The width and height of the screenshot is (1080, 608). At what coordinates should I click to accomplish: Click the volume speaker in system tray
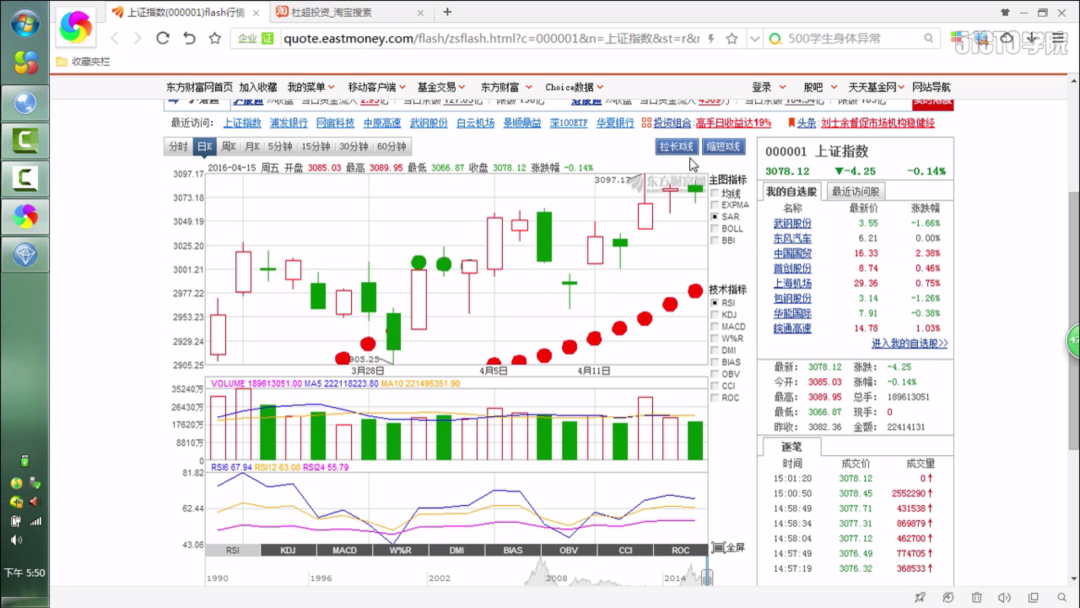click(16, 540)
